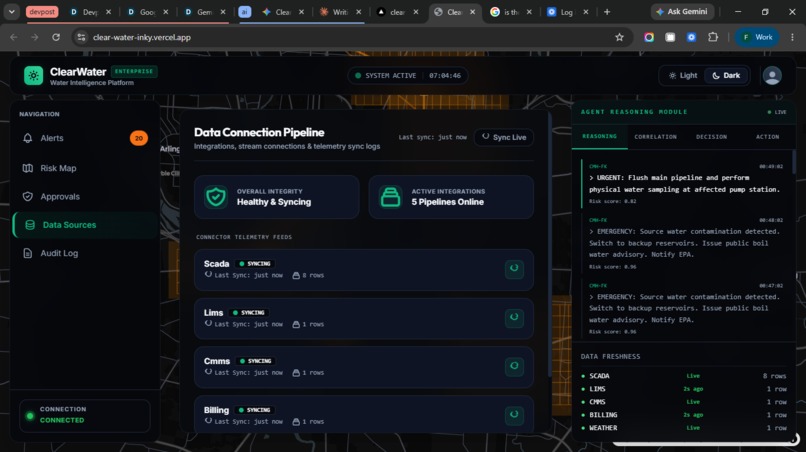This screenshot has height=452, width=806.
Task: Click Healthy & Syncing integrity status
Action: pos(273,202)
